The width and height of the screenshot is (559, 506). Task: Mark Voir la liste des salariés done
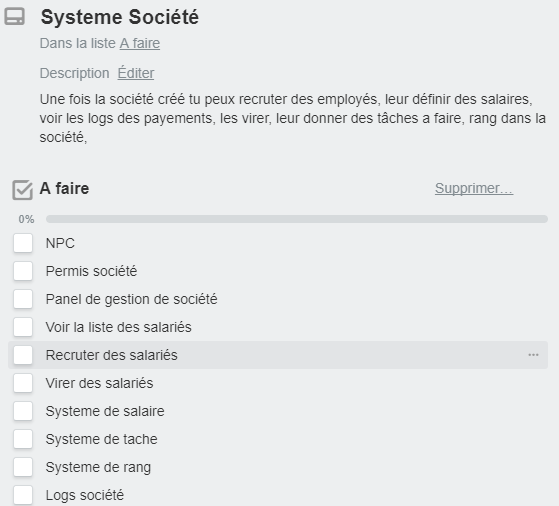23,327
